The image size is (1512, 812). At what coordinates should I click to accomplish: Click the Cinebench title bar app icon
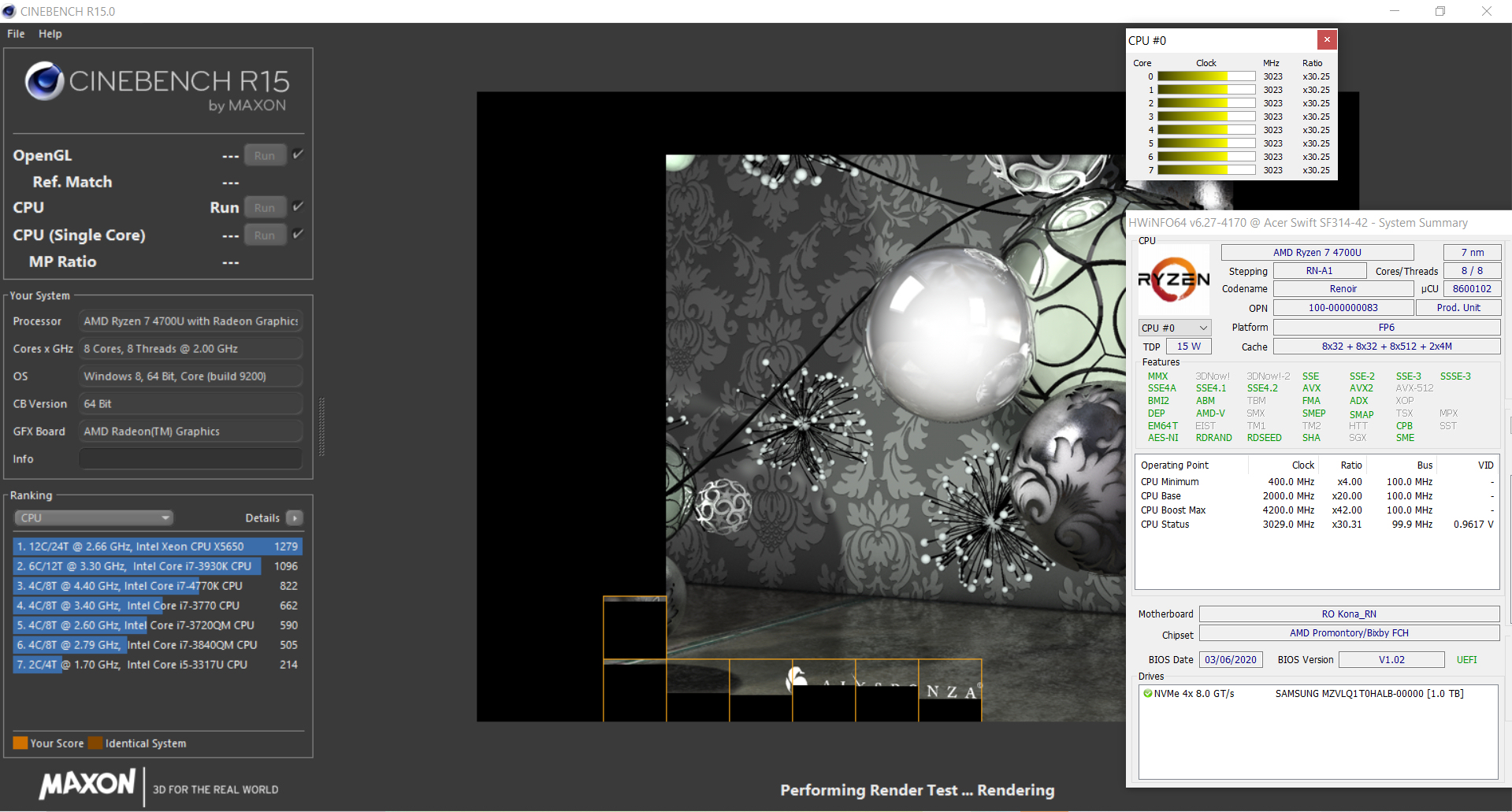pos(9,11)
